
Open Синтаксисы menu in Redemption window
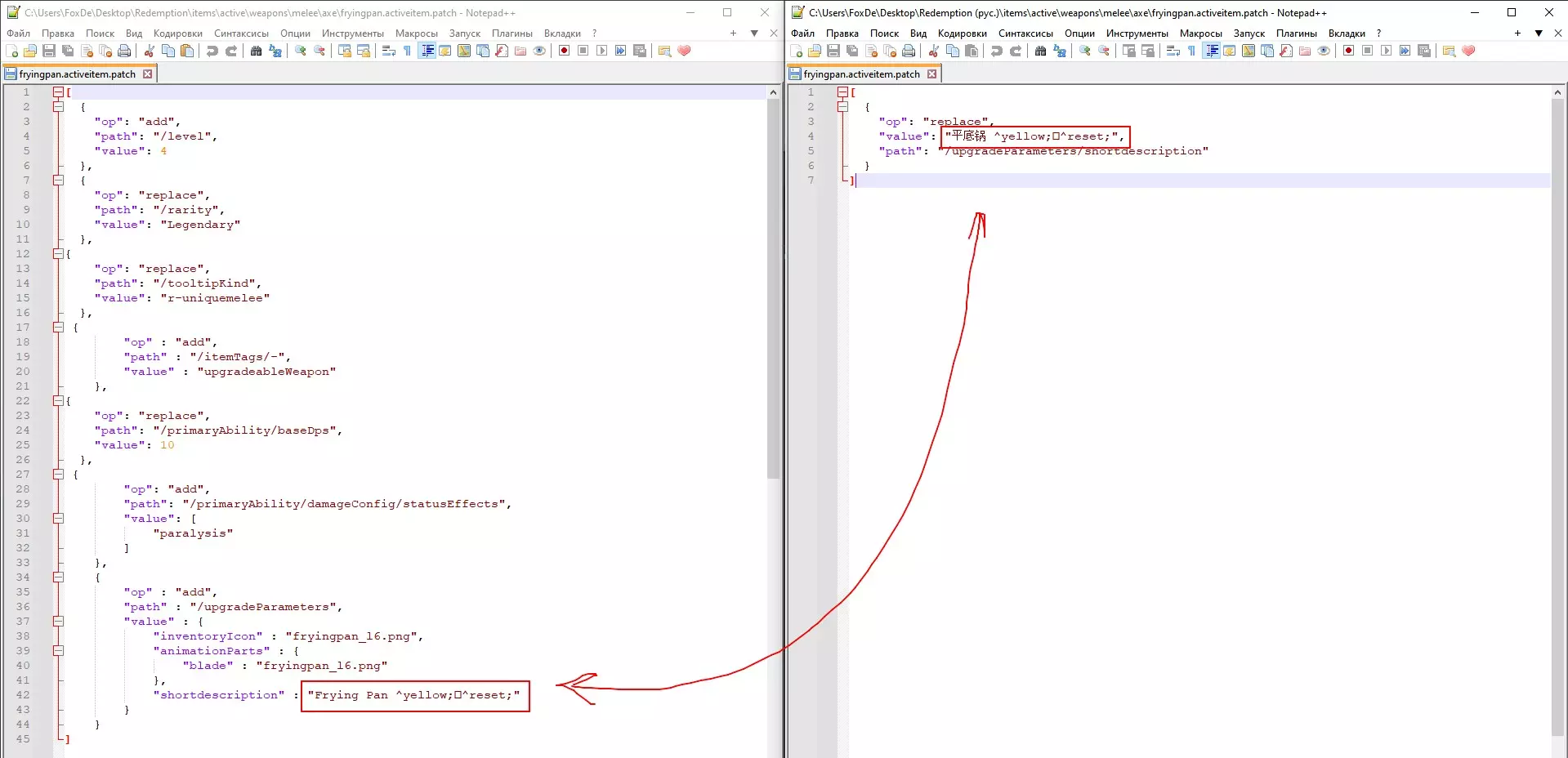point(242,33)
